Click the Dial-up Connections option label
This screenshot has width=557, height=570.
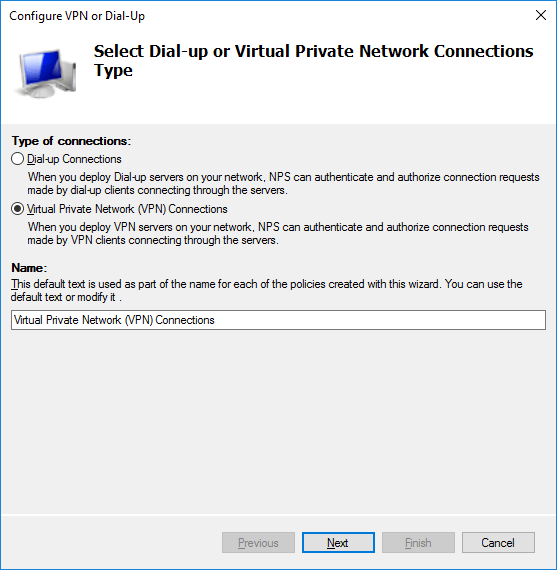[x=74, y=159]
